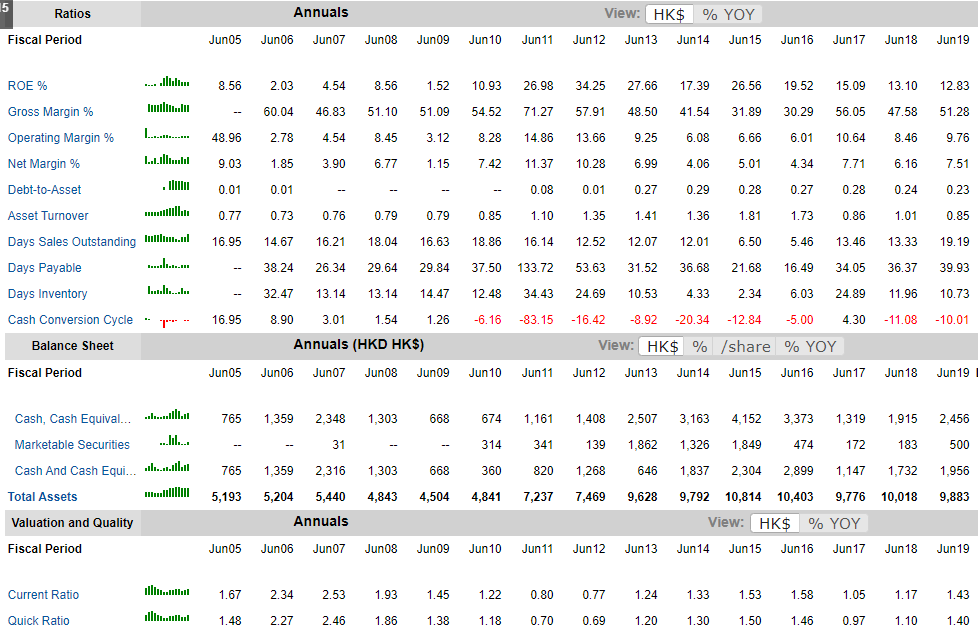Open the Days Payable link

point(44,268)
